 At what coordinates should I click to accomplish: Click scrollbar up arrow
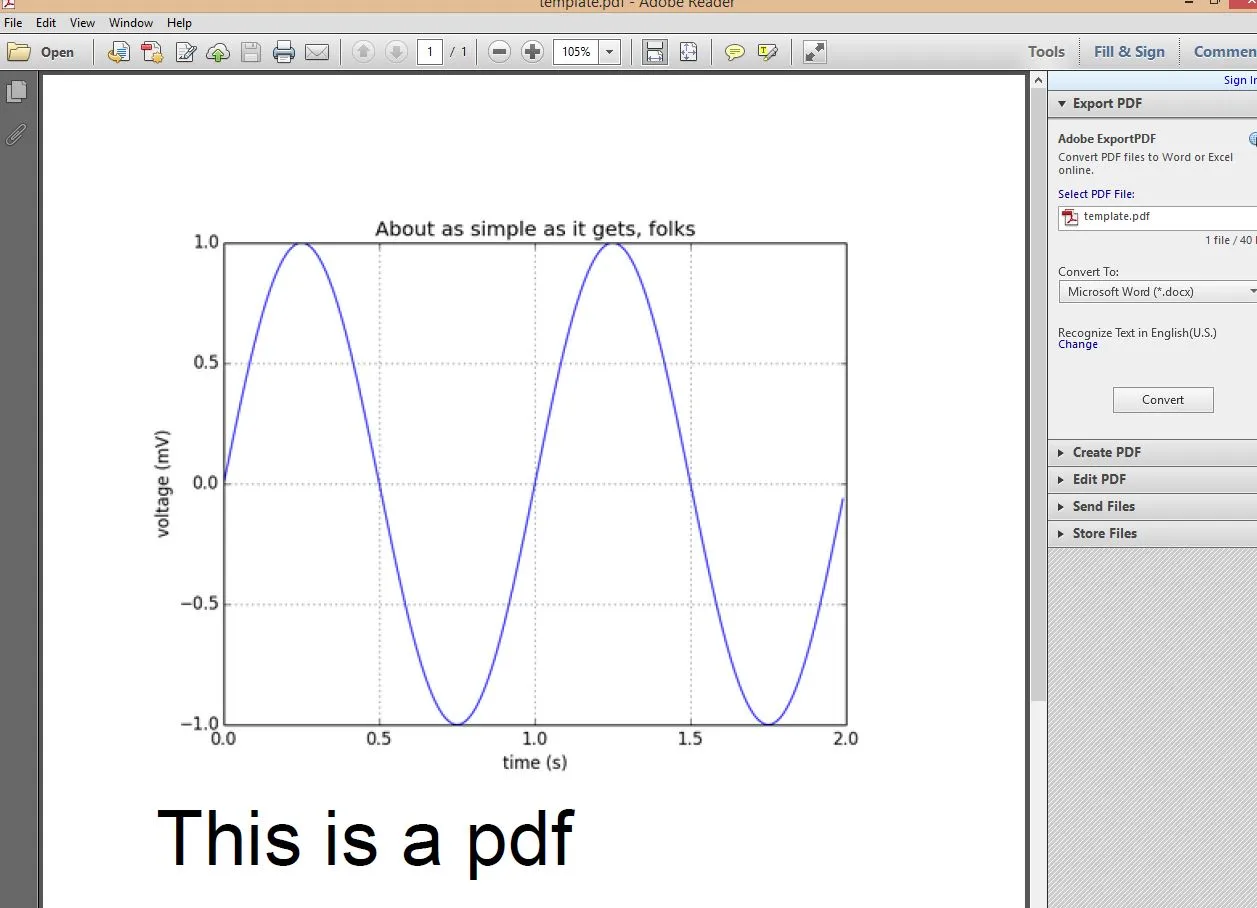[x=1038, y=80]
